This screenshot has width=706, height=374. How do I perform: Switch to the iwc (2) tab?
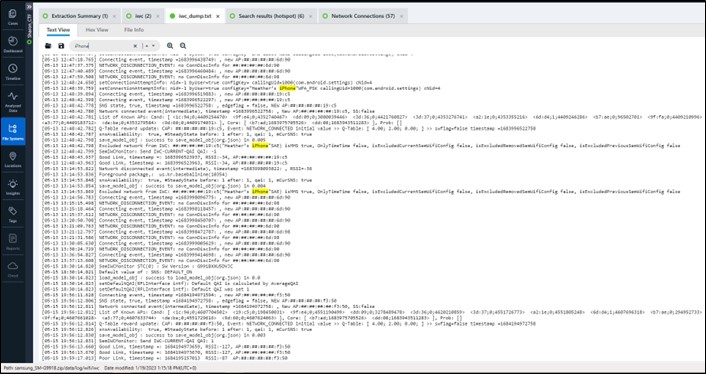(143, 16)
